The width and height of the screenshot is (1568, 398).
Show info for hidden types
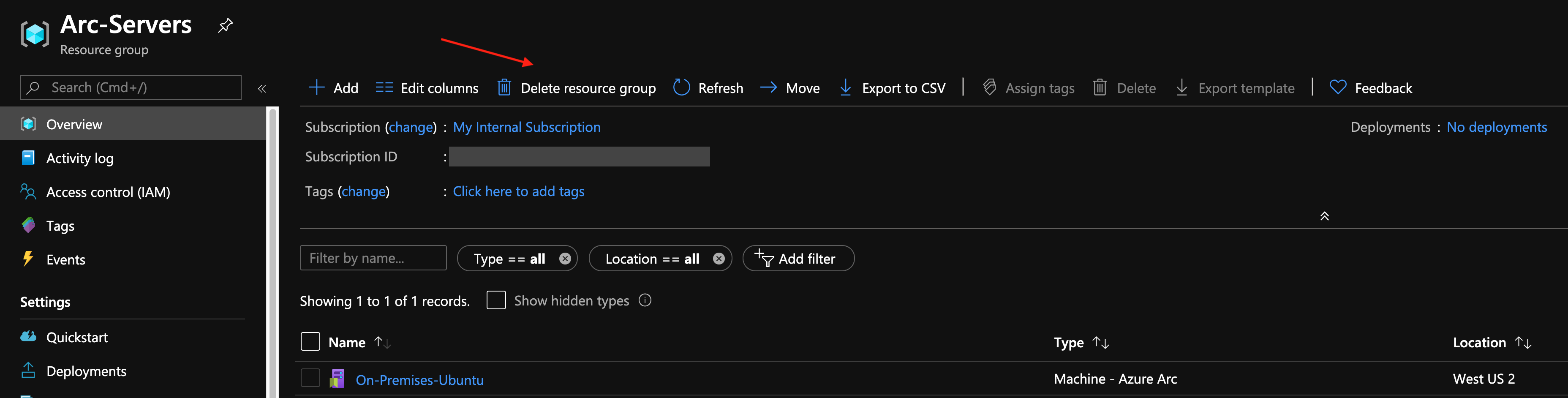(x=645, y=300)
